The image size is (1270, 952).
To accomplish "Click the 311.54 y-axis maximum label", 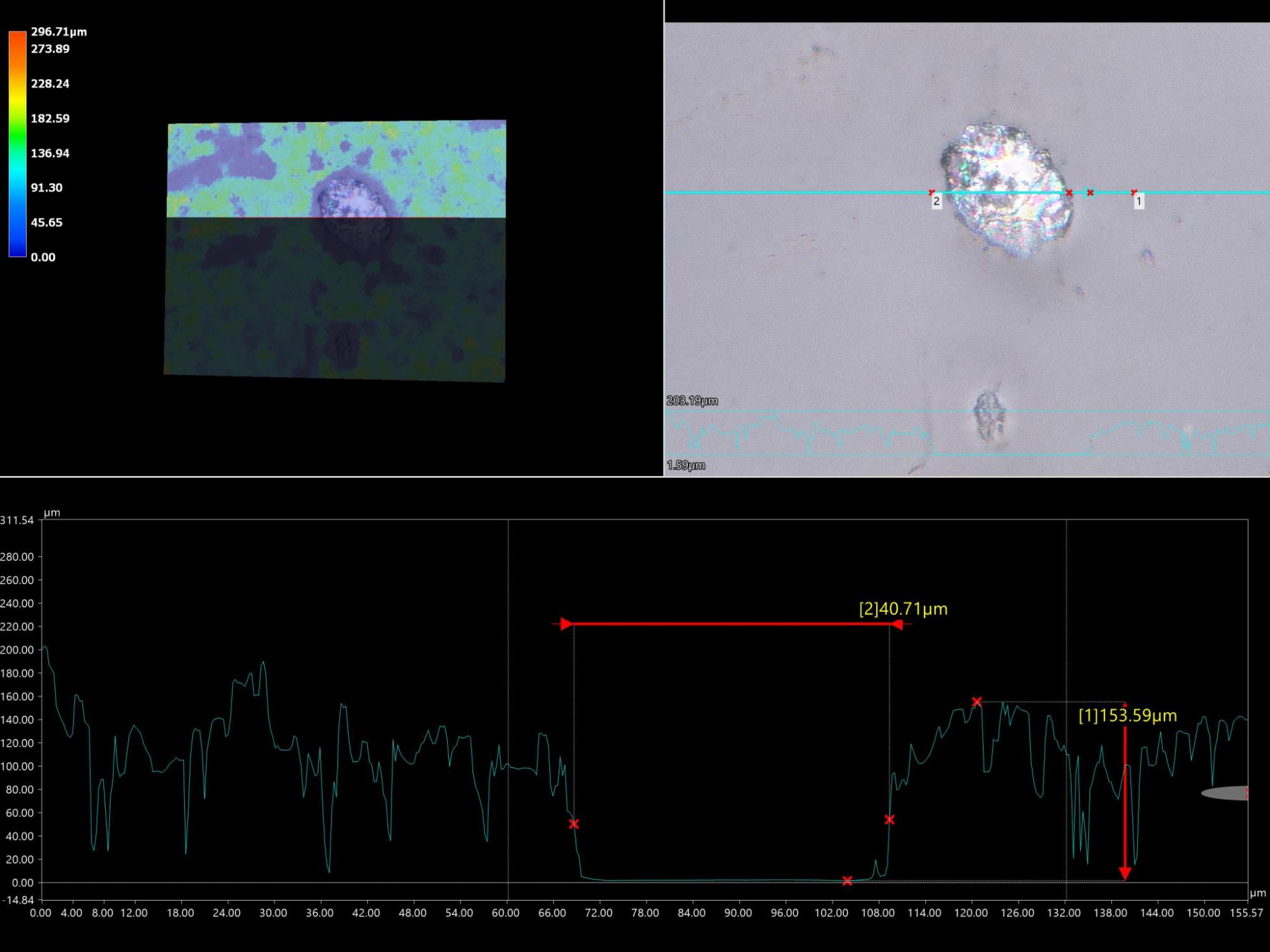I will [x=17, y=520].
